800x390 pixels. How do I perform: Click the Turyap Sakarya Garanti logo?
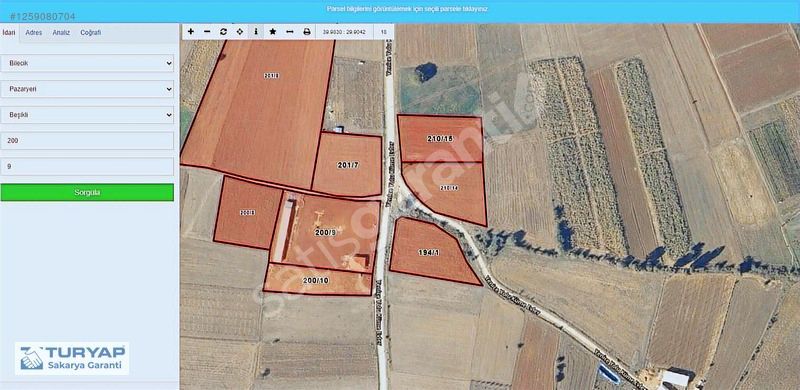point(72,359)
